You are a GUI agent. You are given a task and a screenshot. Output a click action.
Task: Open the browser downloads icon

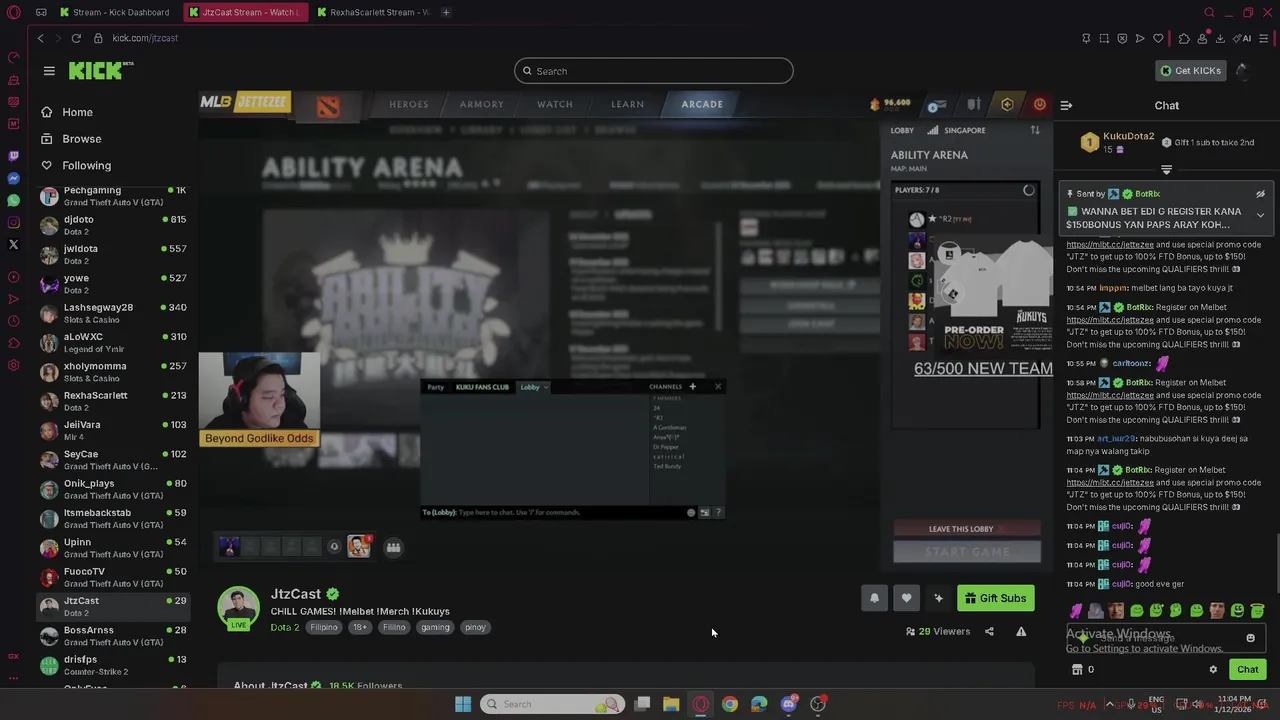pyautogui.click(x=1221, y=38)
